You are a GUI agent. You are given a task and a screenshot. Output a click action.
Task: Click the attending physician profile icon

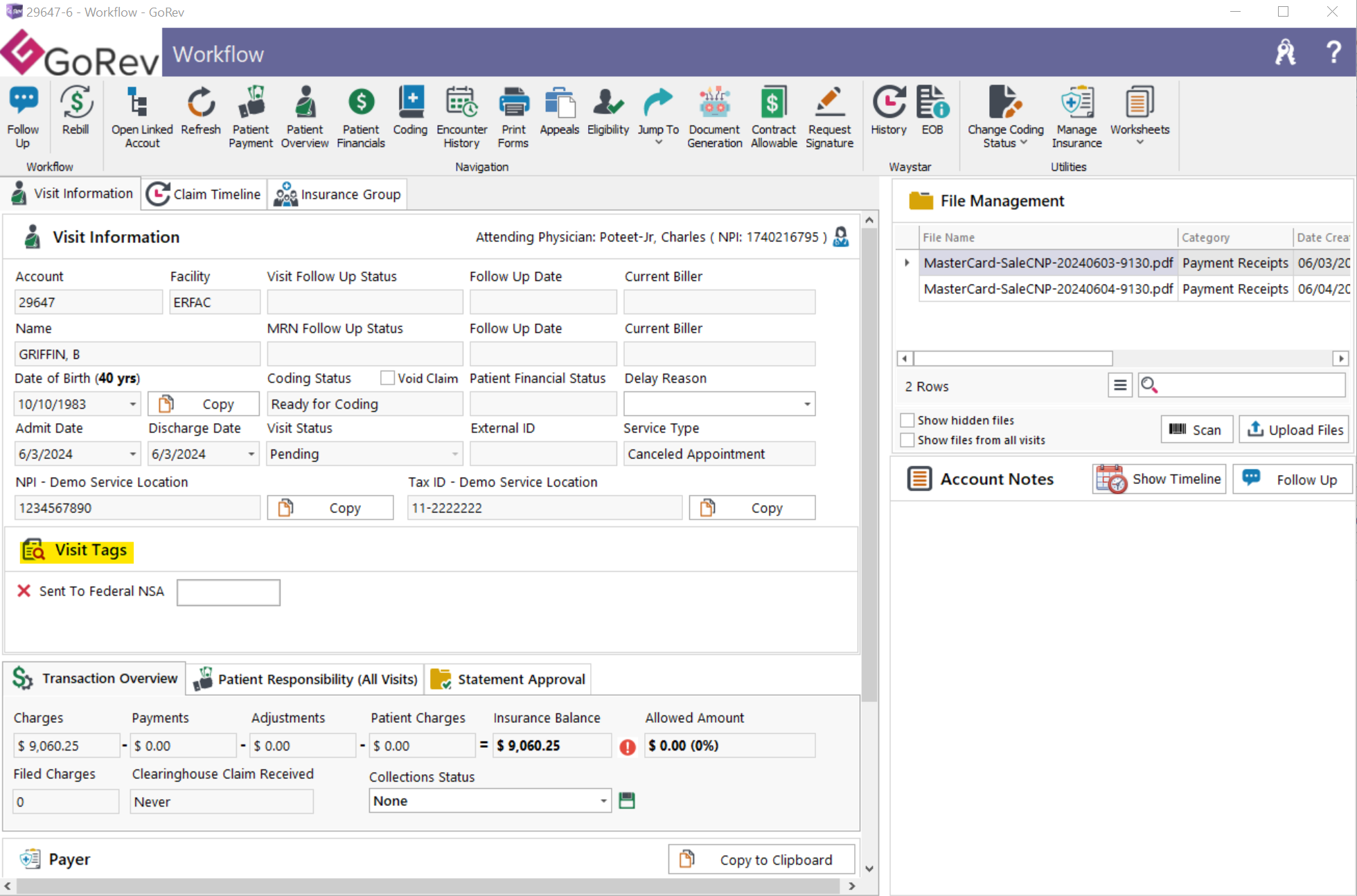841,237
